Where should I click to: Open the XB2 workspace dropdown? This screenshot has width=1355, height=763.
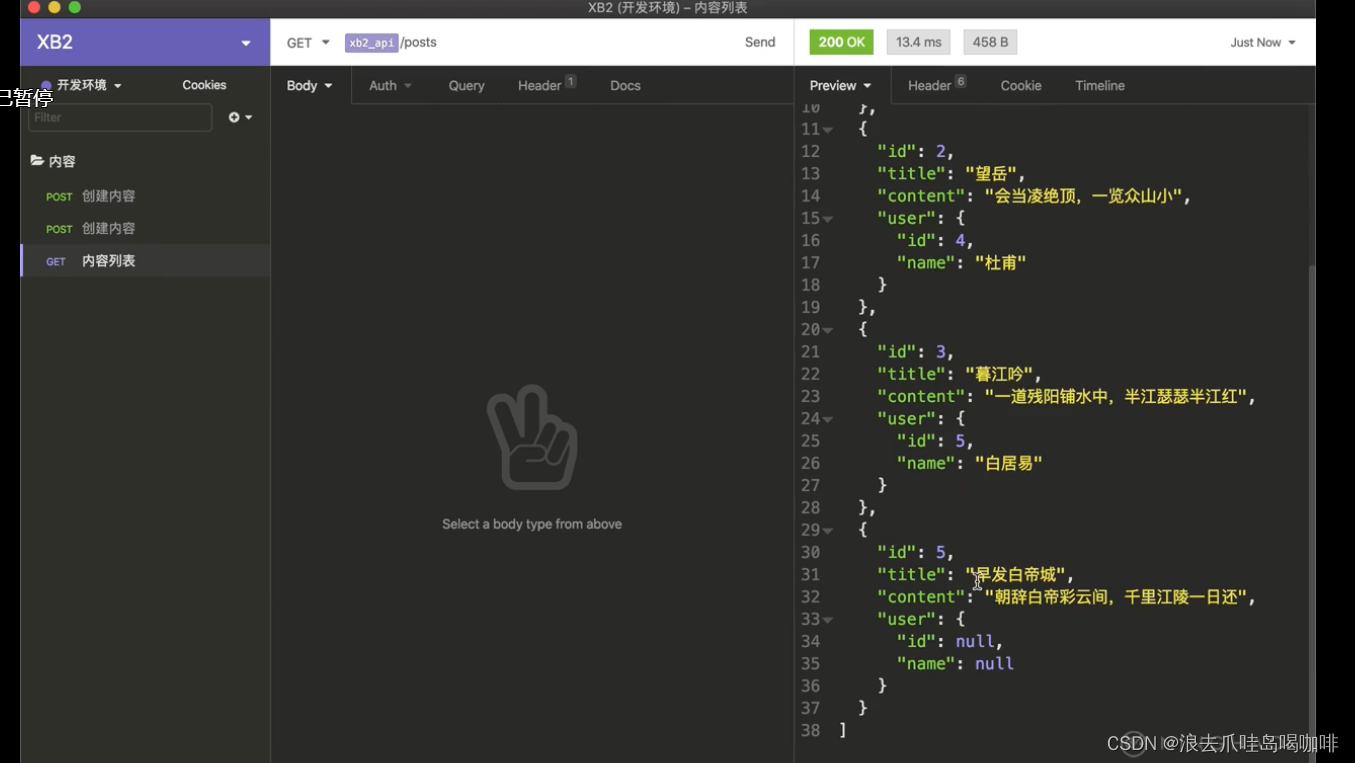[145, 42]
